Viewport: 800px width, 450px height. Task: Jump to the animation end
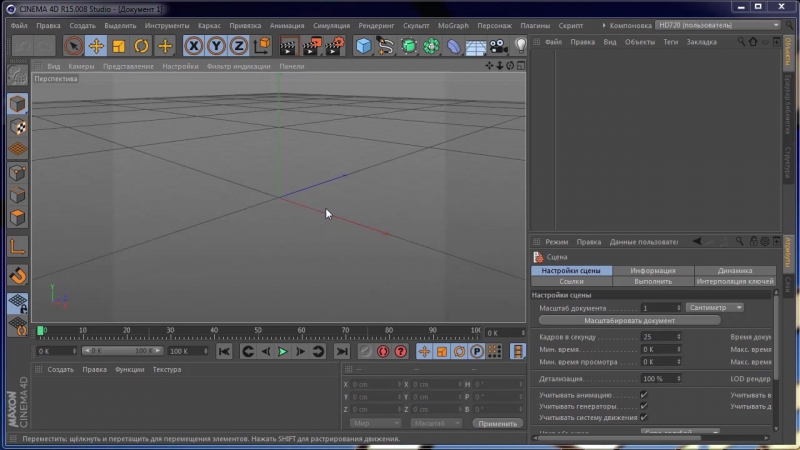tap(342, 352)
